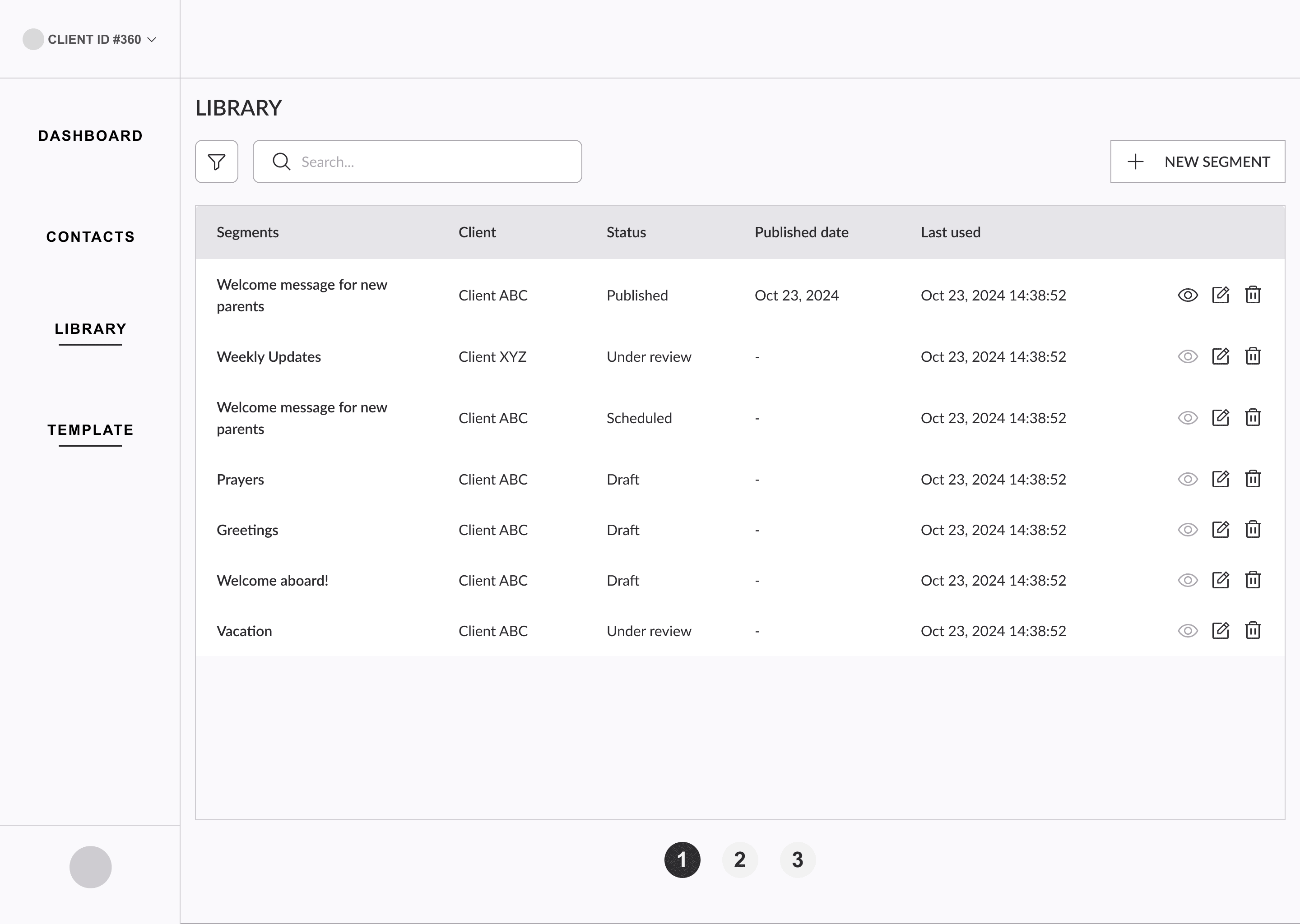Screen dimensions: 1300x924
Task: Click Under review status in Vacation row
Action: [649, 631]
